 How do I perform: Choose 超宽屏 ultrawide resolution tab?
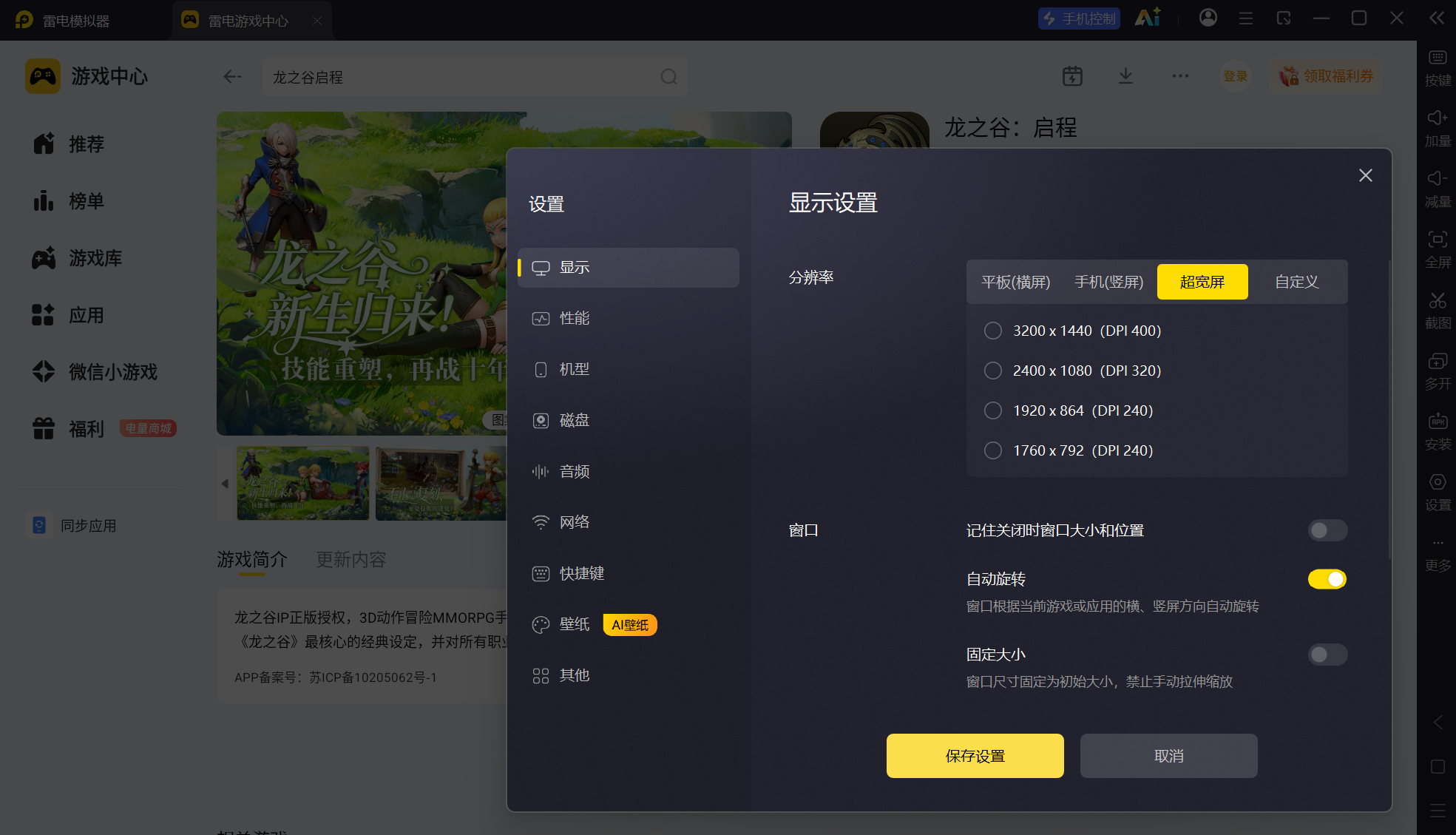pyautogui.click(x=1202, y=282)
